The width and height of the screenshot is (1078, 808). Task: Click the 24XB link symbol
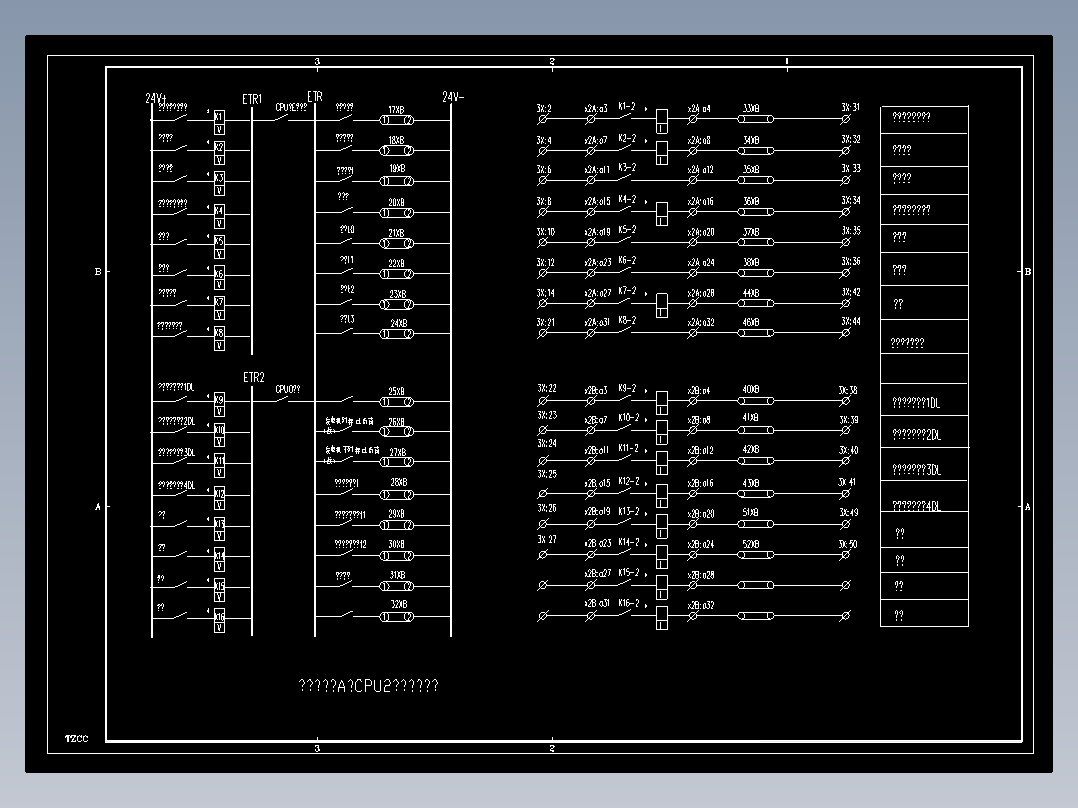pos(397,334)
